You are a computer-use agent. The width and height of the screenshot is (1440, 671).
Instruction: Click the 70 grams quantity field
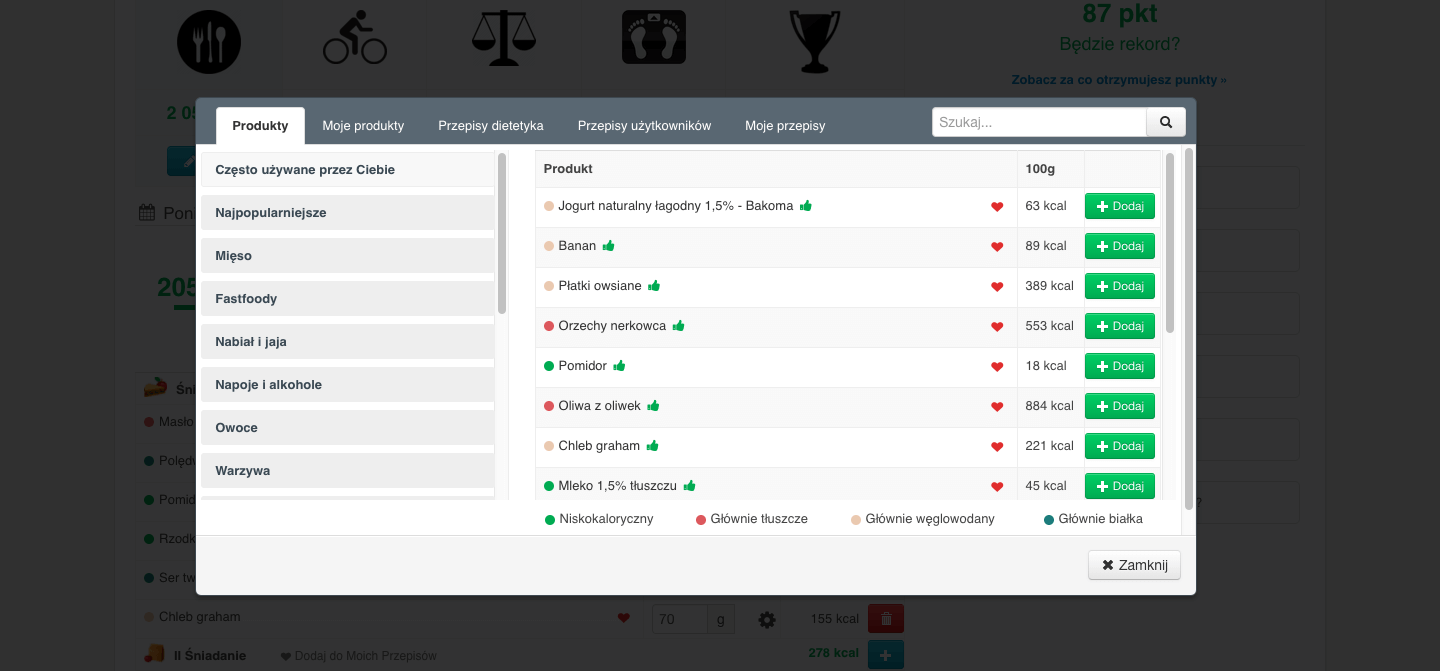(680, 619)
